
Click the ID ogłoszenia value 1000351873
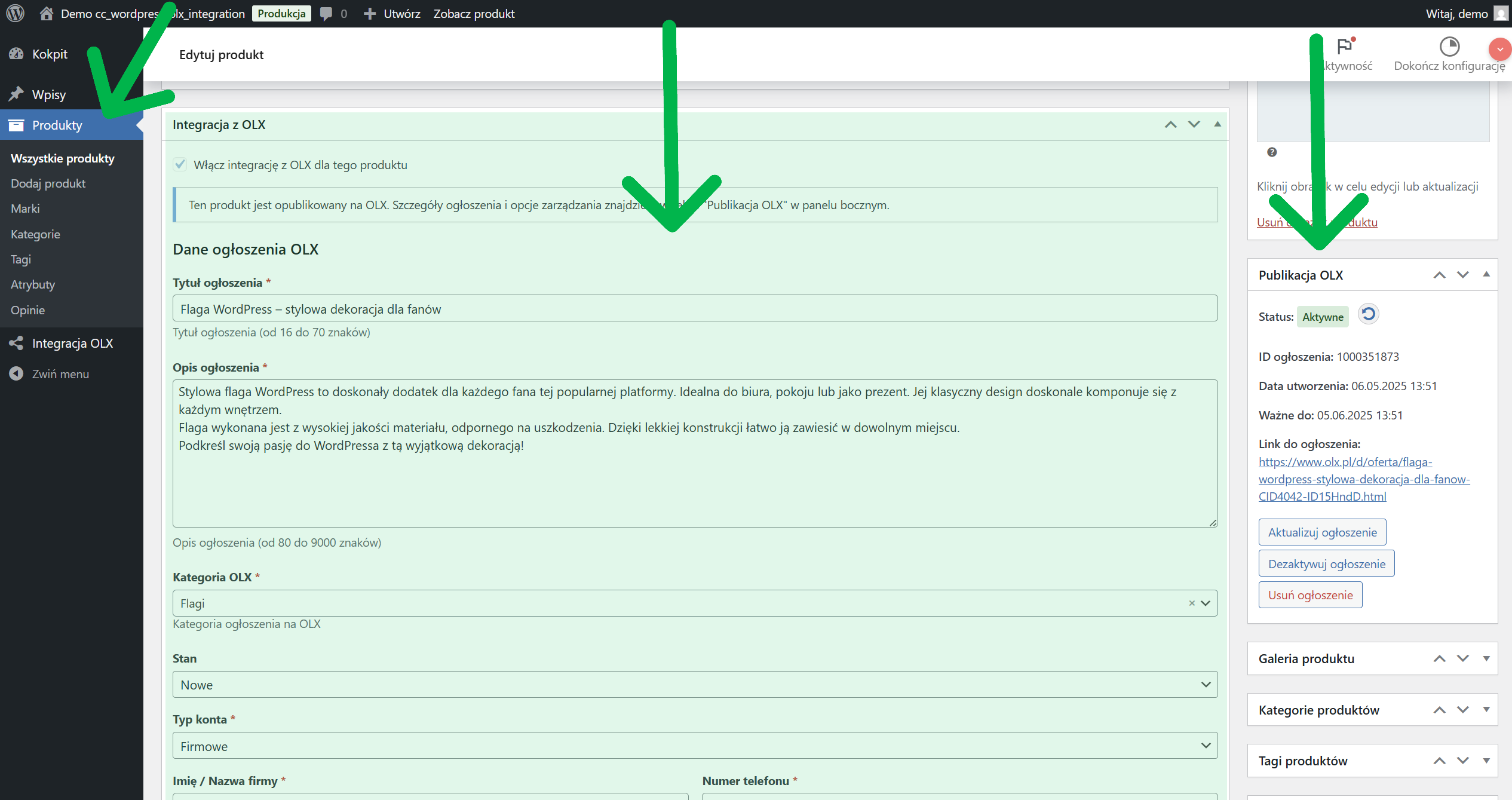tap(1367, 357)
